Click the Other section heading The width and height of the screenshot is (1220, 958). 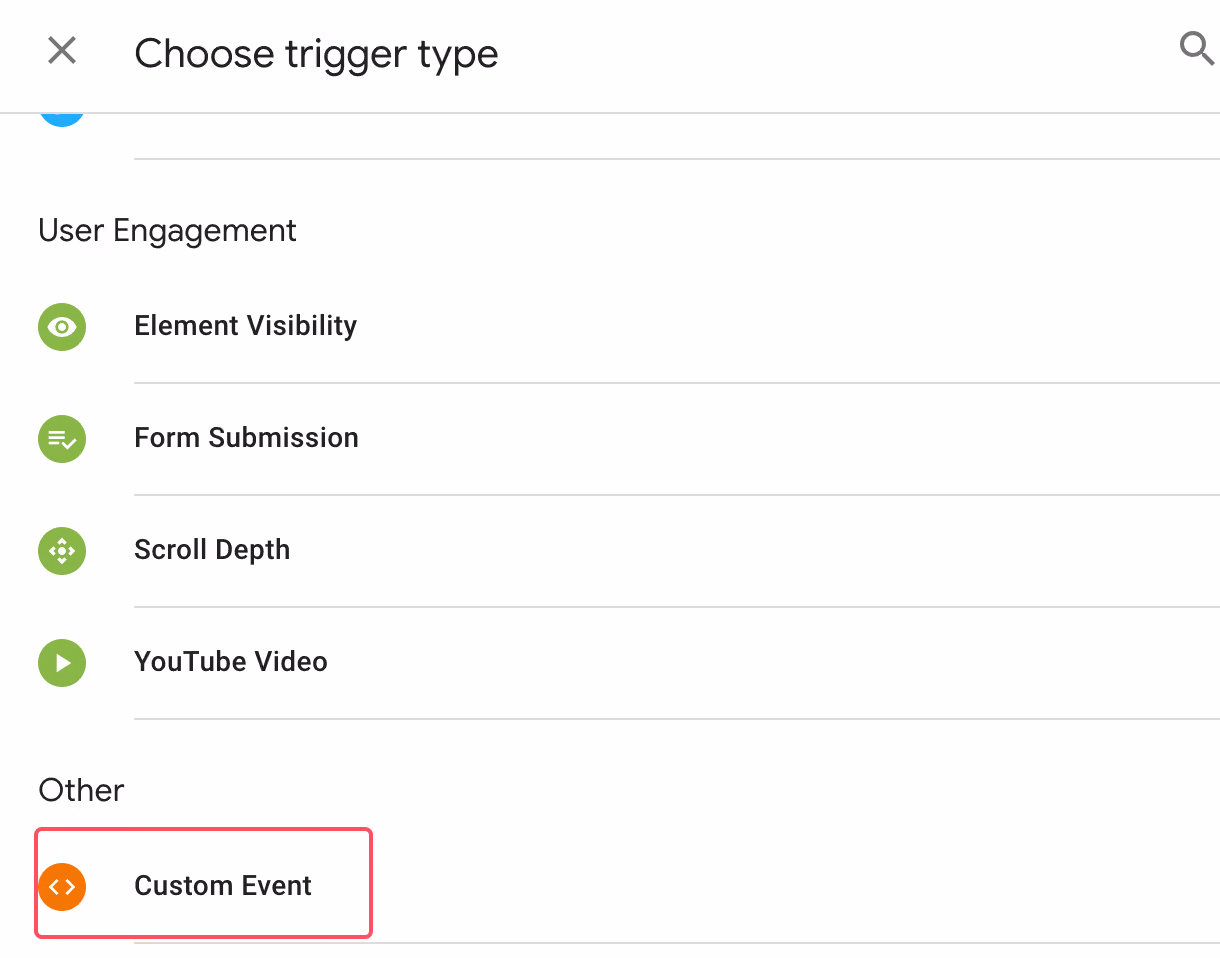coord(81,790)
